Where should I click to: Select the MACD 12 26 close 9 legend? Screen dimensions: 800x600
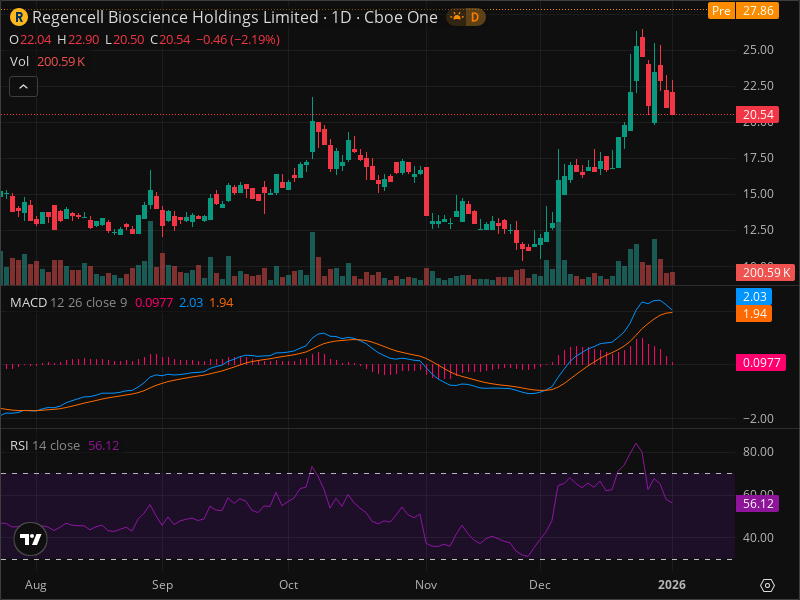68,303
